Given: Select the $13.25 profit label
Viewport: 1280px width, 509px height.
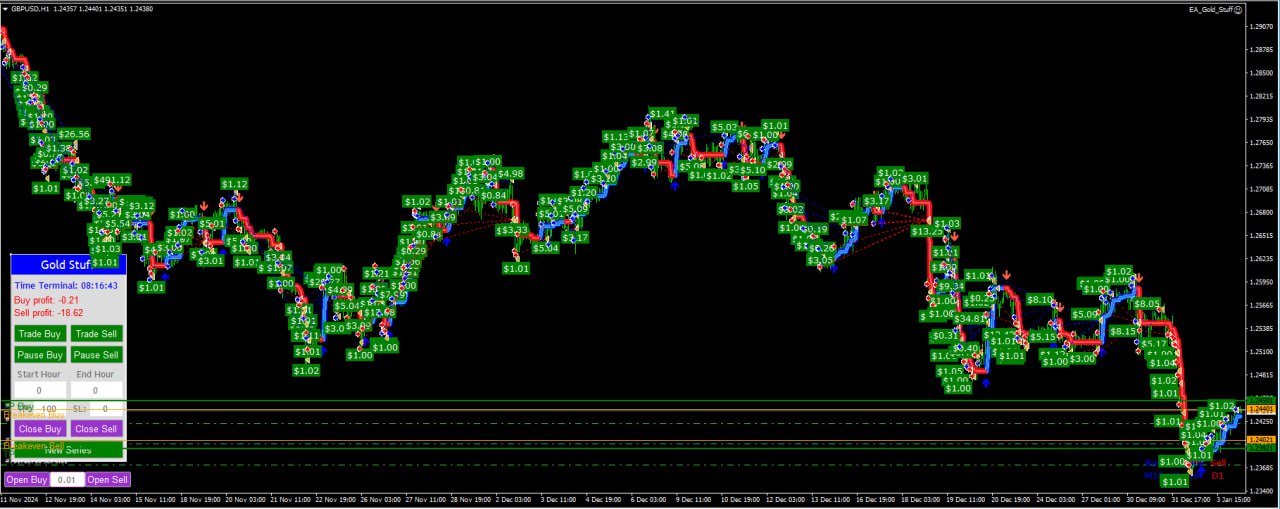Looking at the screenshot, I should click(926, 231).
